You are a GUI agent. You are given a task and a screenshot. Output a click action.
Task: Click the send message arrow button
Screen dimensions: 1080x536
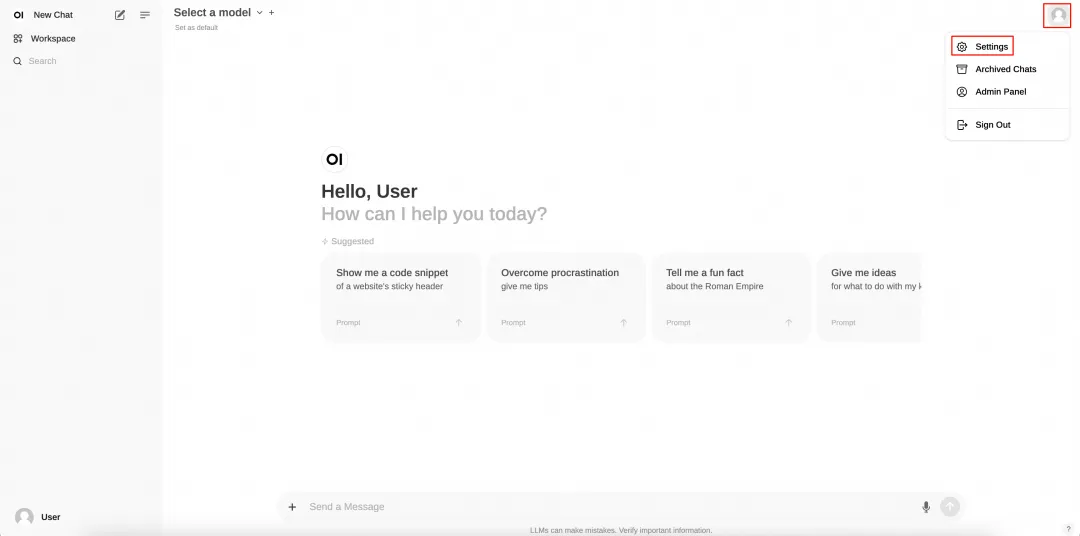pyautogui.click(x=950, y=507)
